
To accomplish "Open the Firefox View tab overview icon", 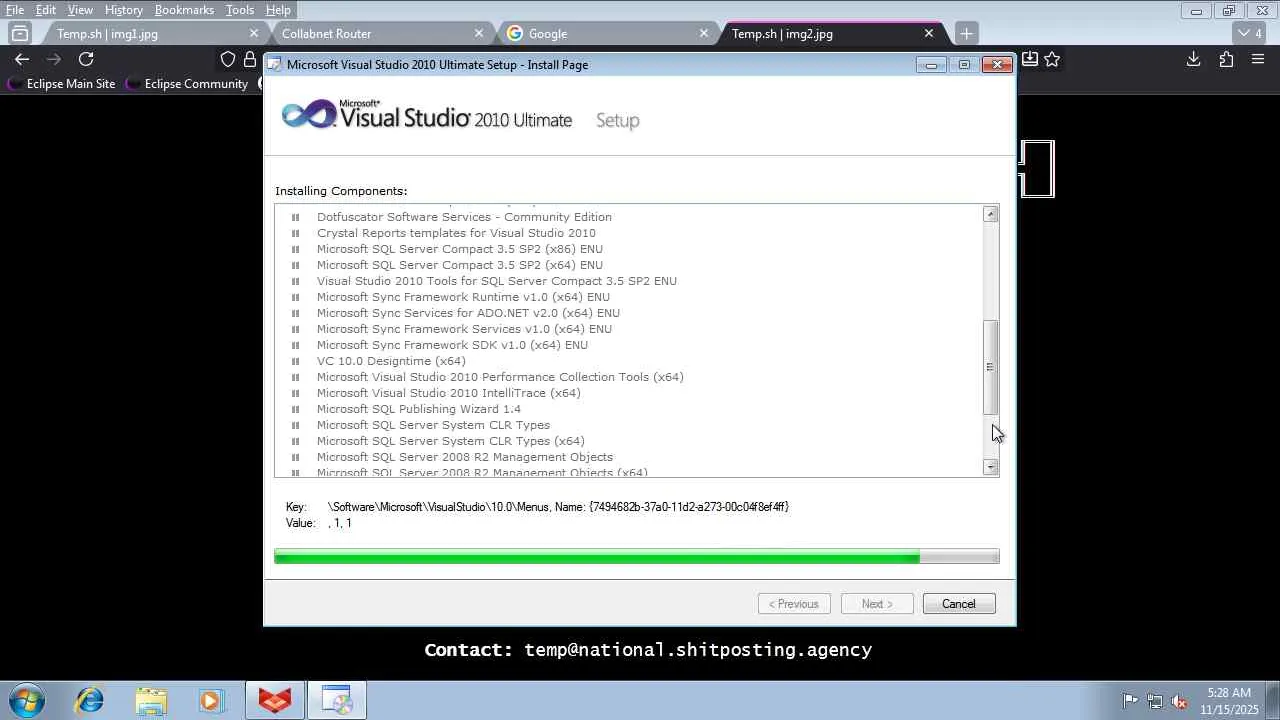I will click(x=20, y=33).
